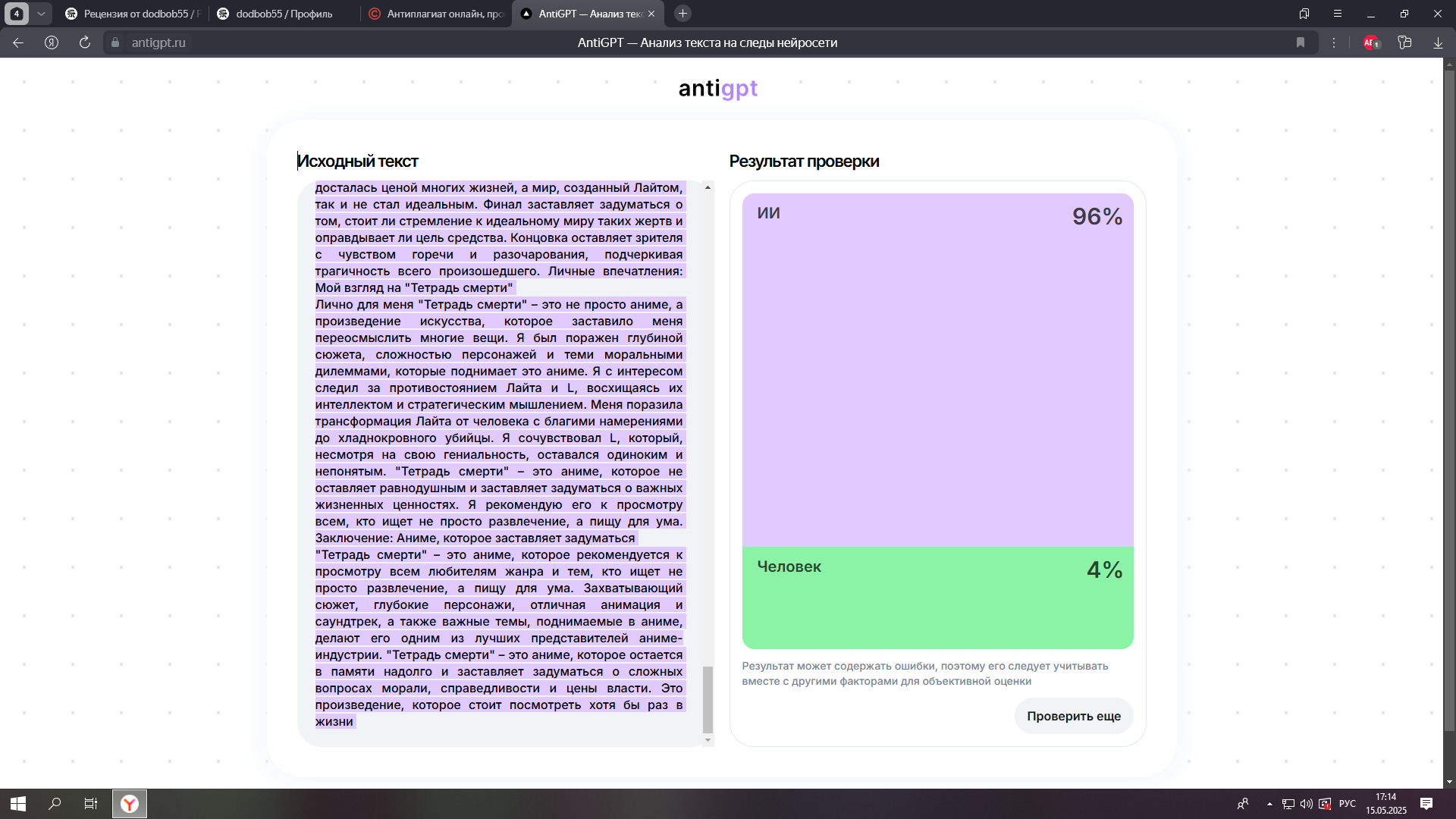This screenshot has height=819, width=1456.
Task: Open a new browser tab
Action: coord(682,14)
